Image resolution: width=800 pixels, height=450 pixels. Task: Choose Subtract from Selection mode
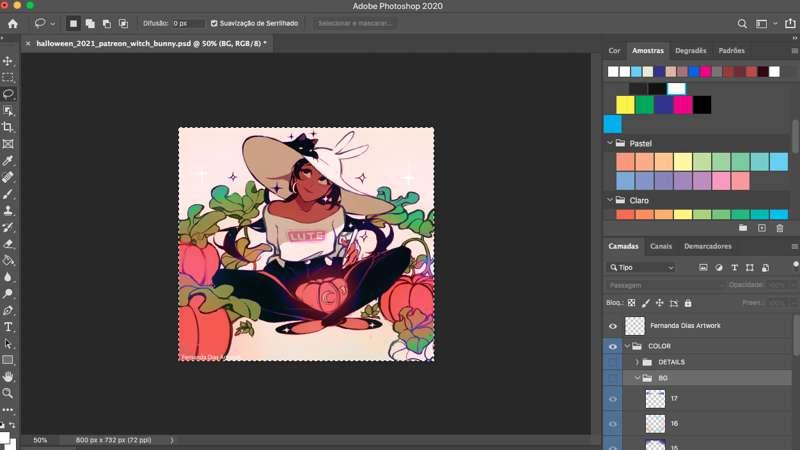point(107,23)
